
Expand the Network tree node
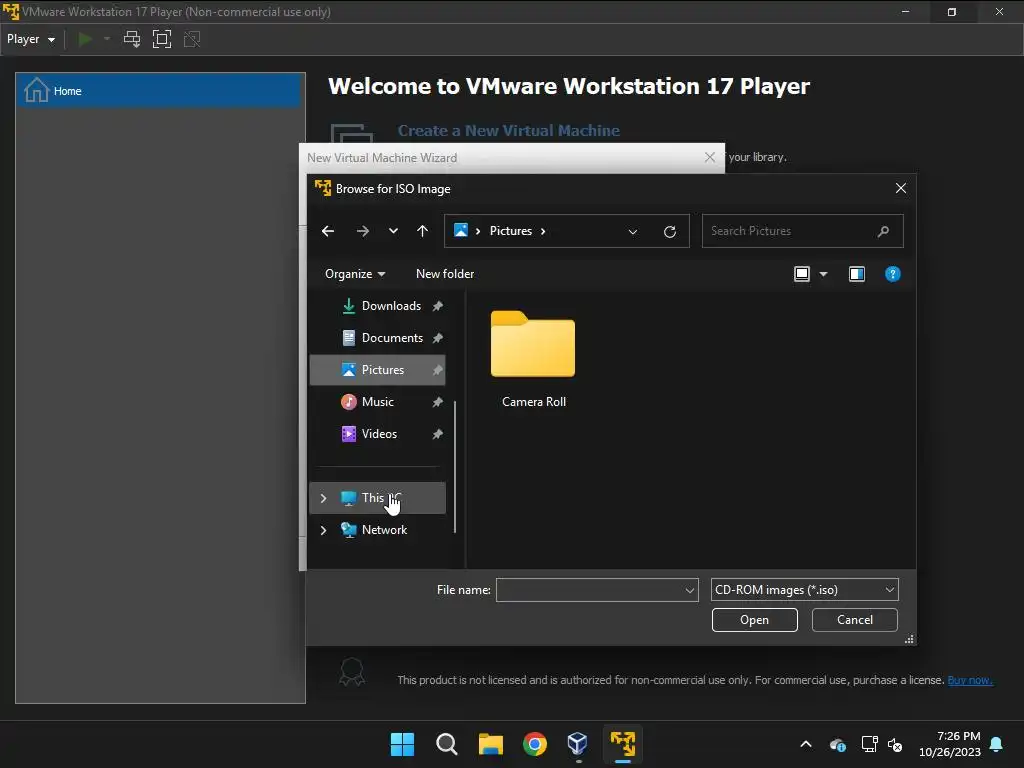click(x=323, y=530)
